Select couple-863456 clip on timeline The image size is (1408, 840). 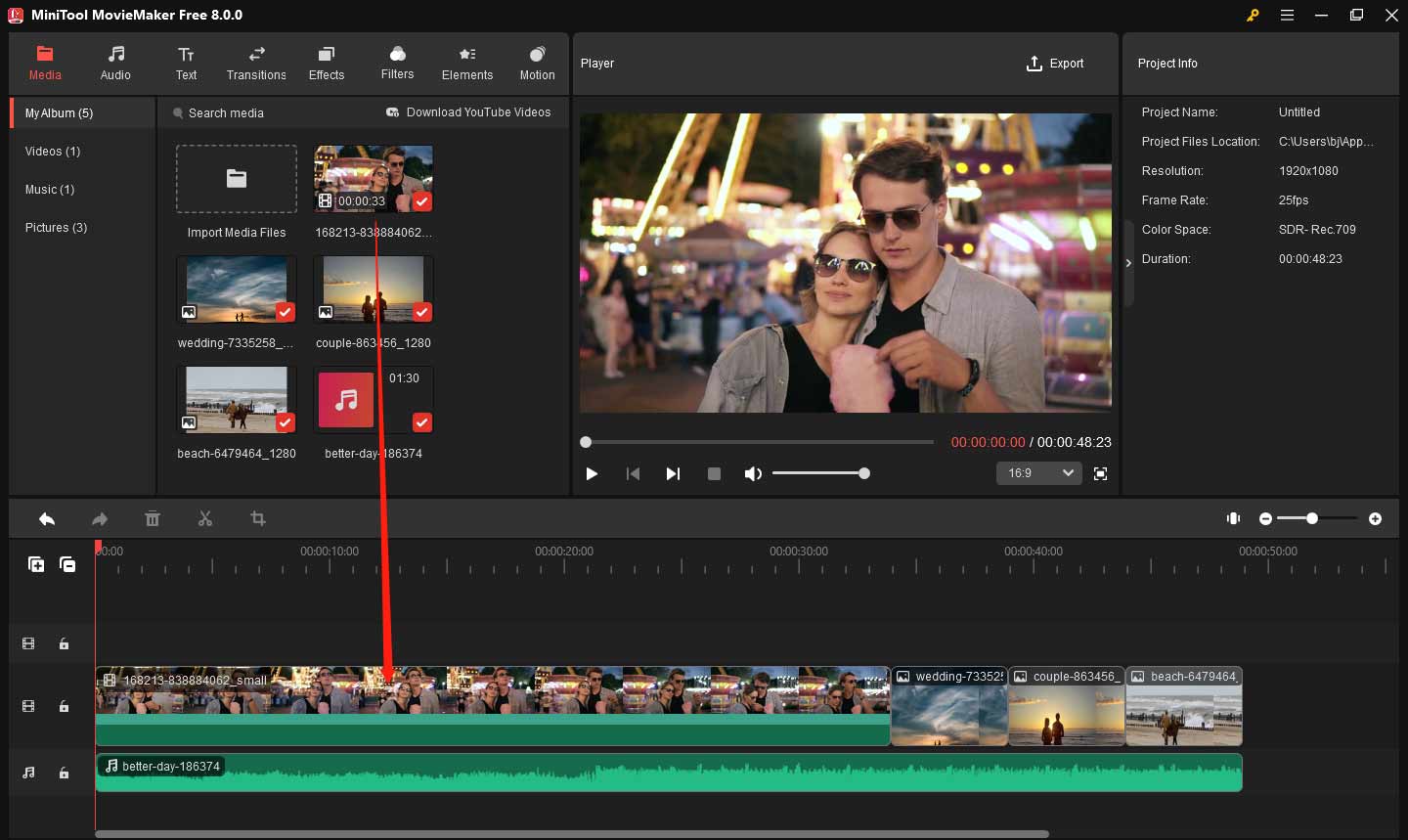click(x=1067, y=706)
